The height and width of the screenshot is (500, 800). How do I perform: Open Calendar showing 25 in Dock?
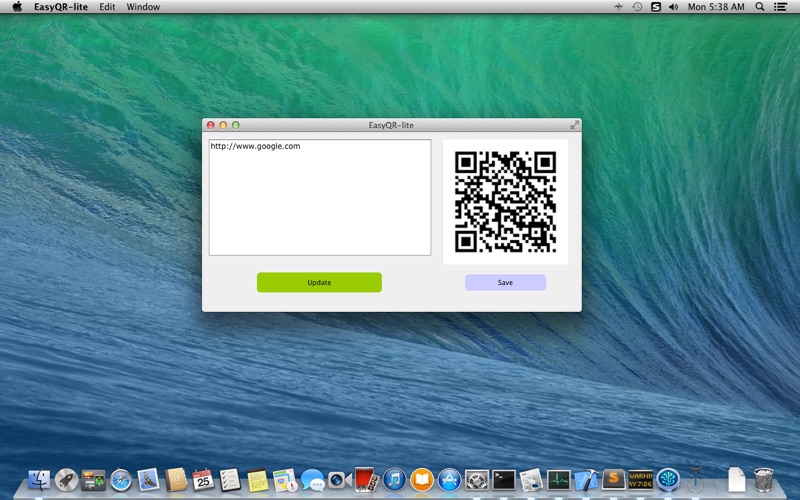(x=203, y=480)
